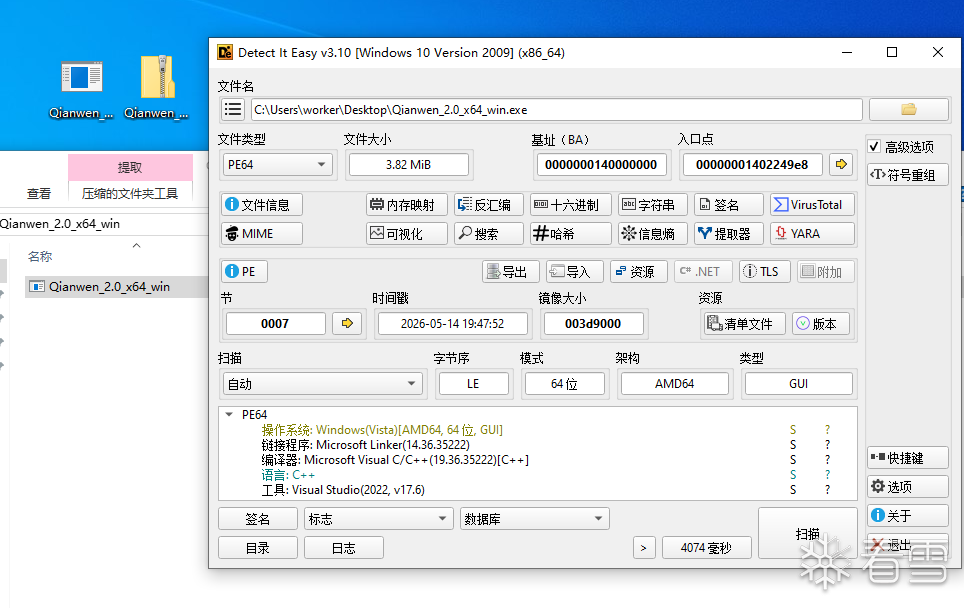Open the MIME button

click(x=262, y=234)
